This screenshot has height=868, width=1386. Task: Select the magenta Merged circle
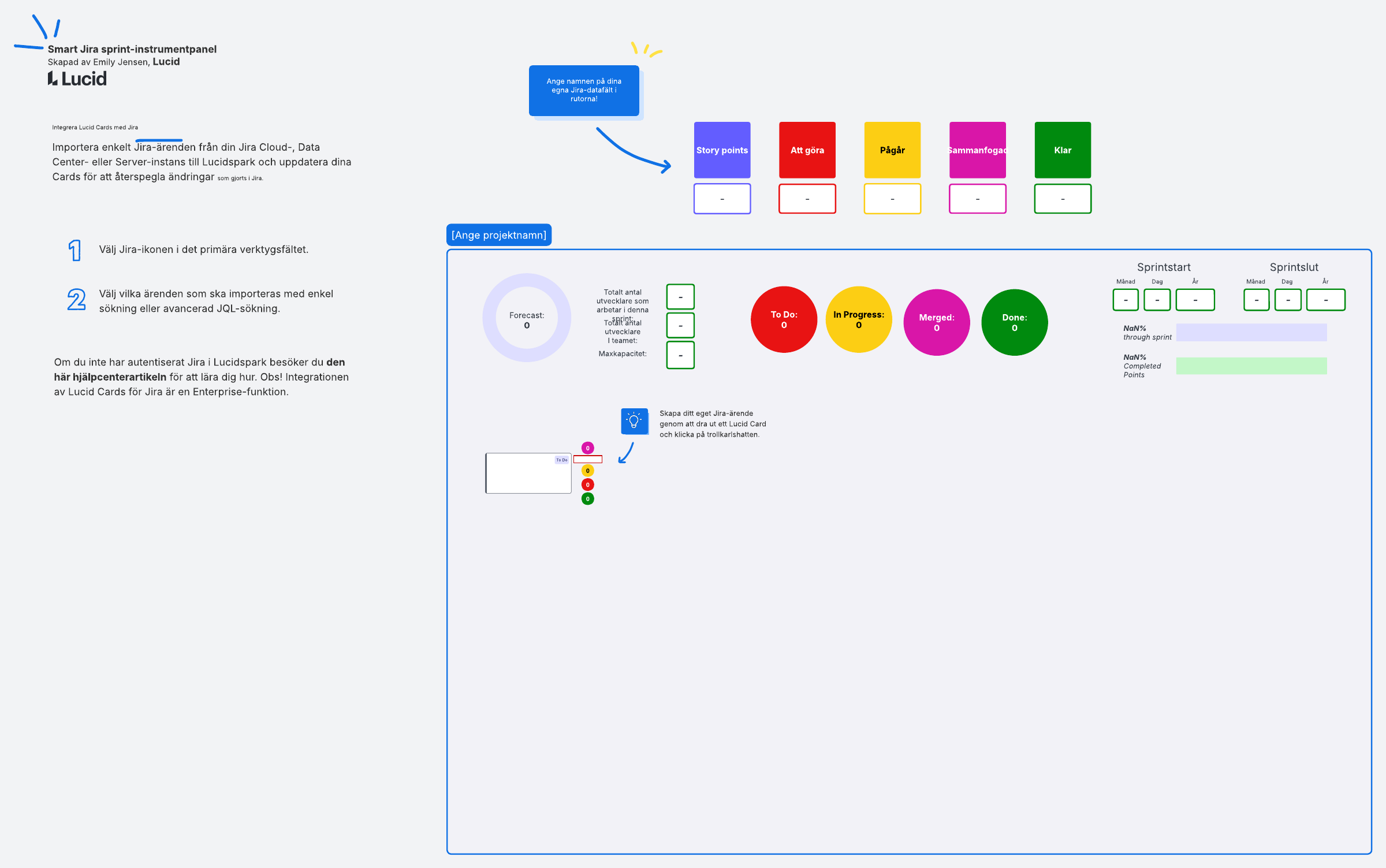[937, 322]
